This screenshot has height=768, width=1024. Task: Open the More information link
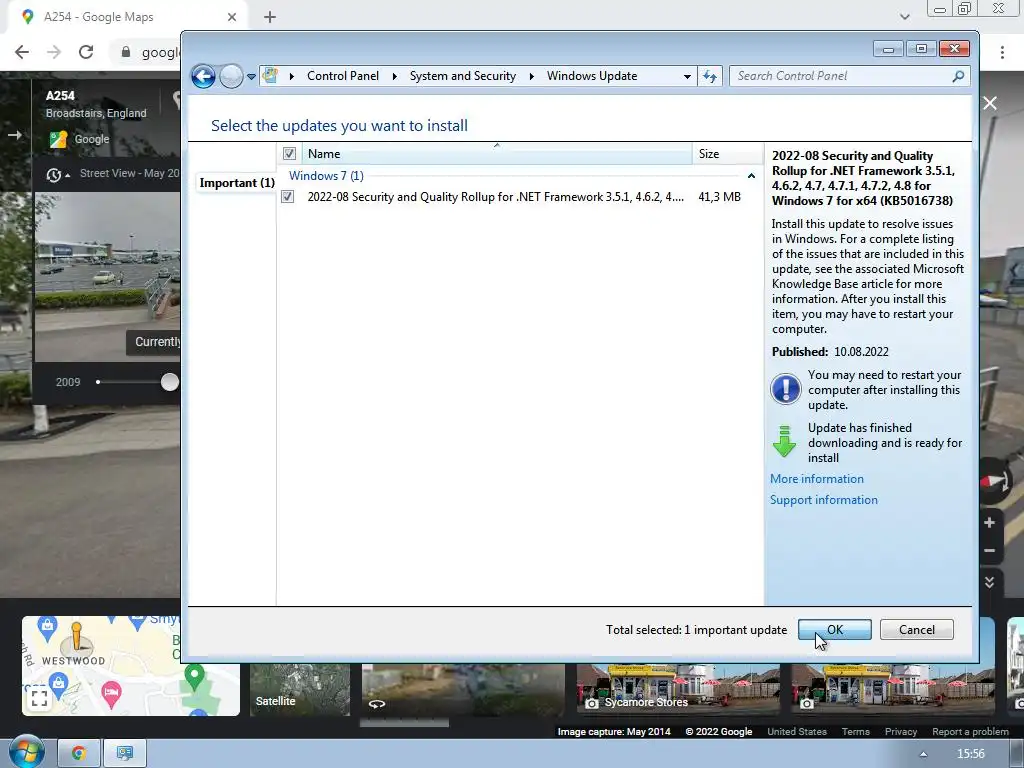click(816, 479)
